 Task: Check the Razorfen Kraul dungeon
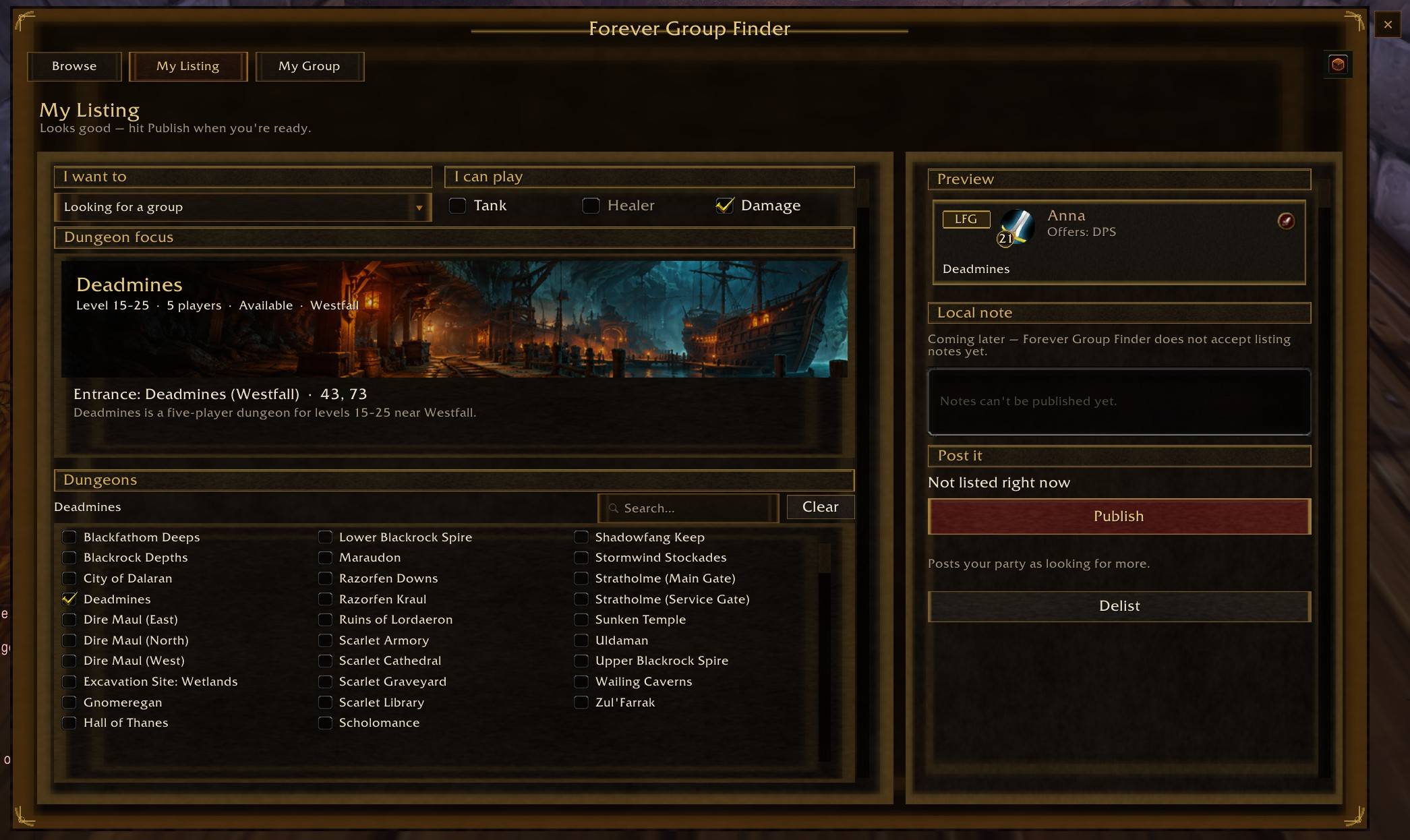pyautogui.click(x=325, y=599)
